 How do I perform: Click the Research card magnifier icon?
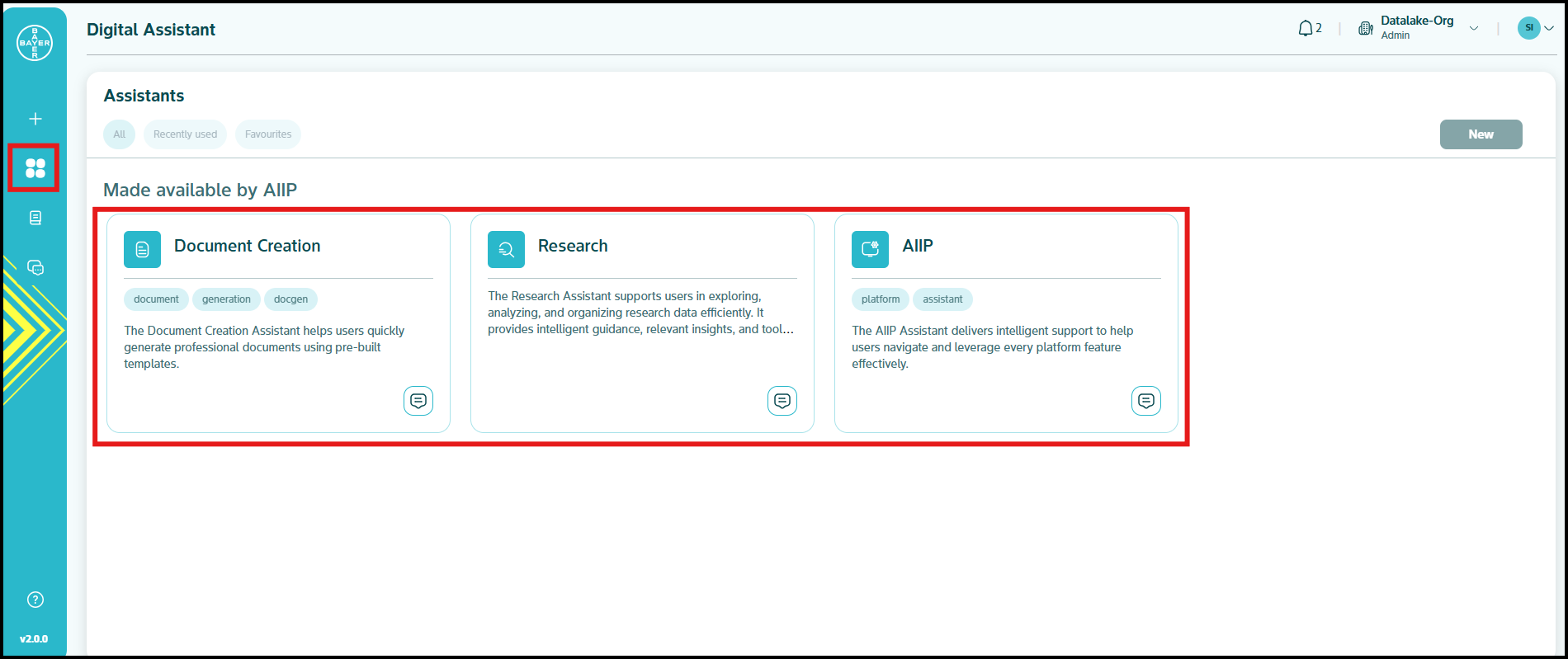[506, 249]
